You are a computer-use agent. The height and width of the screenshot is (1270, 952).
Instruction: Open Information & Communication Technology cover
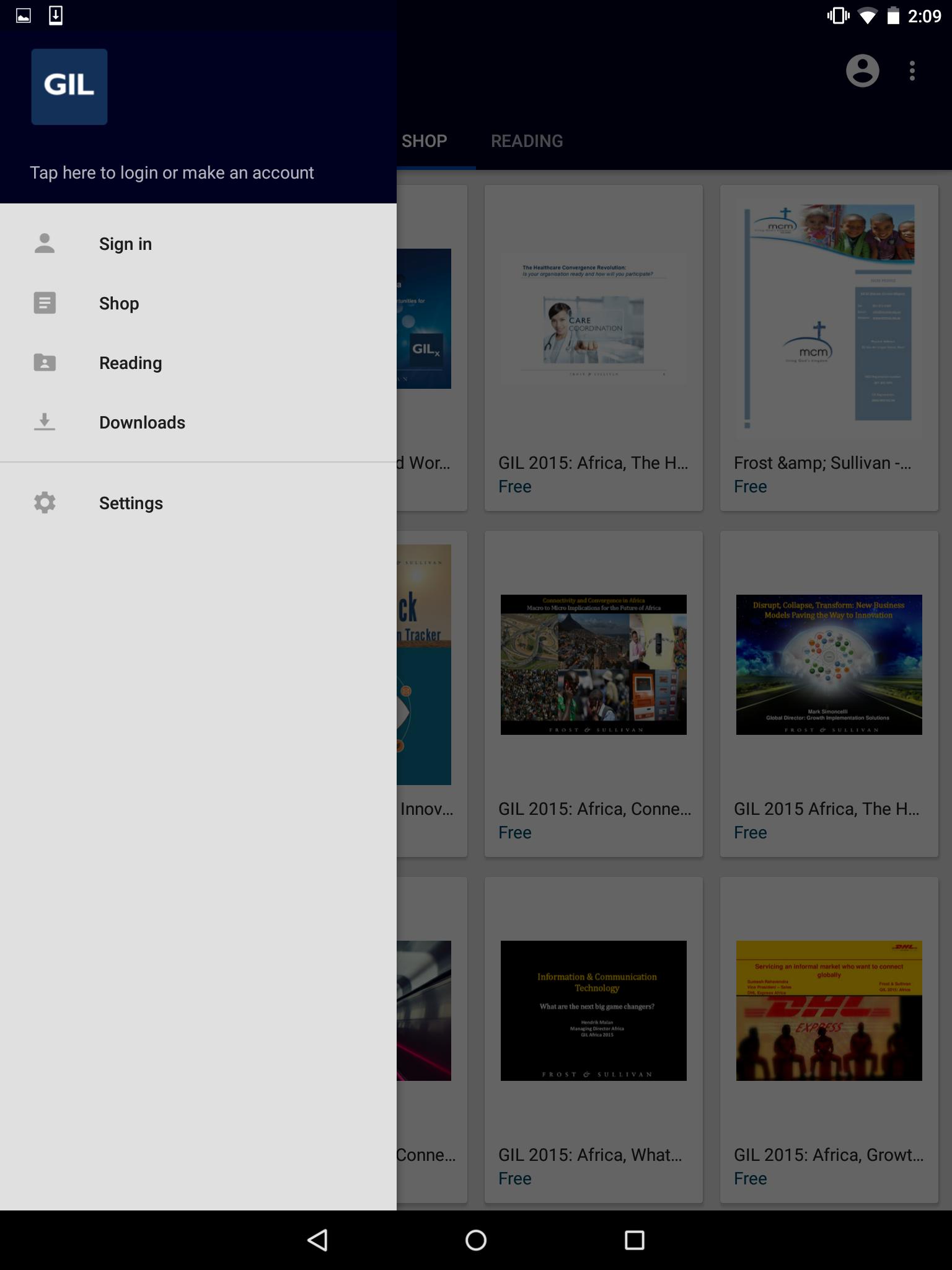[594, 1011]
